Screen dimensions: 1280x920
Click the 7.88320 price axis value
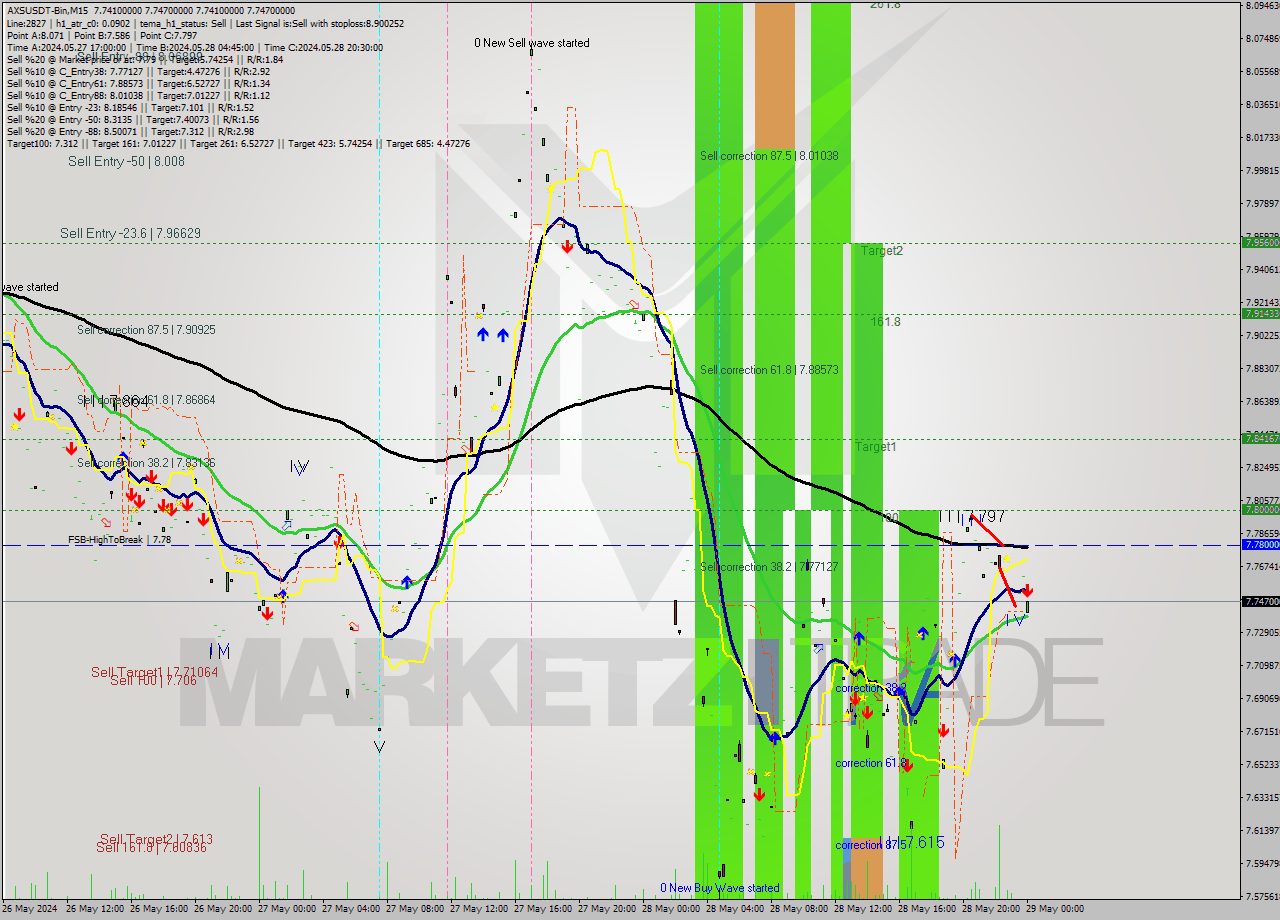(x=1262, y=368)
